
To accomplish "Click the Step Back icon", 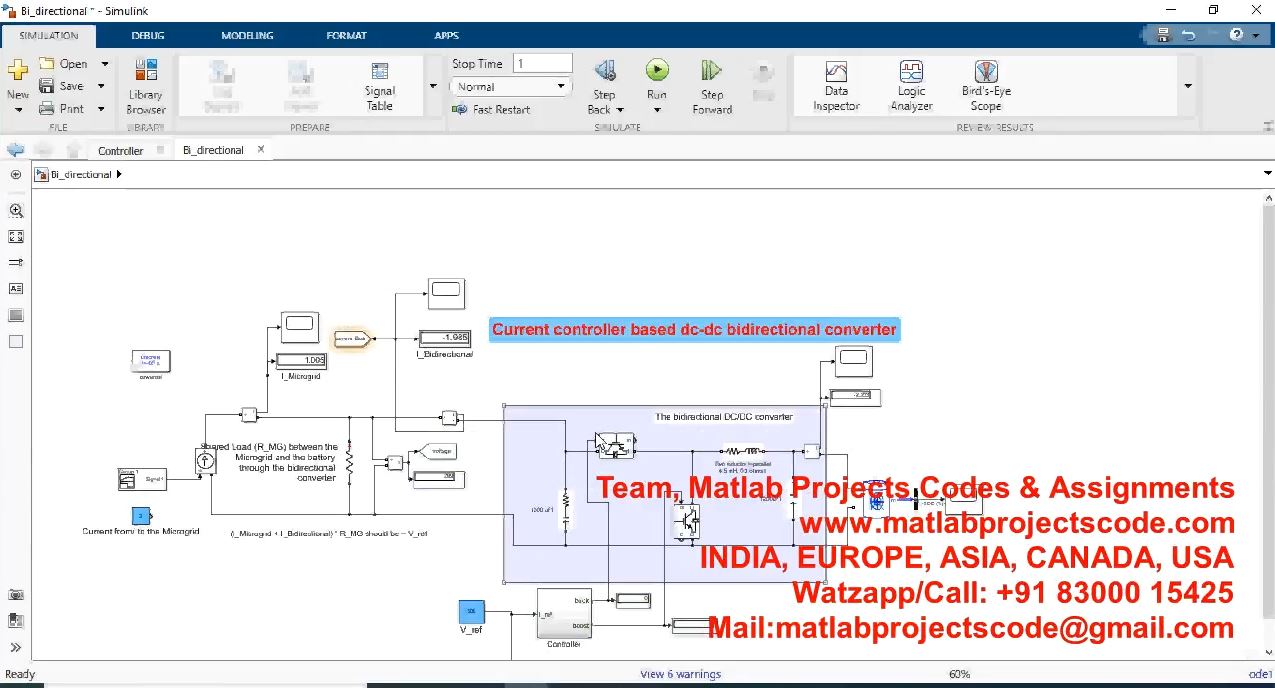I will pyautogui.click(x=604, y=71).
